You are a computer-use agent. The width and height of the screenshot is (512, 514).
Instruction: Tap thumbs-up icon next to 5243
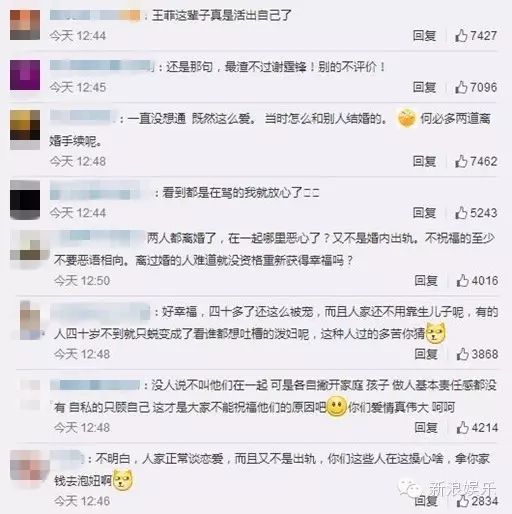(461, 213)
